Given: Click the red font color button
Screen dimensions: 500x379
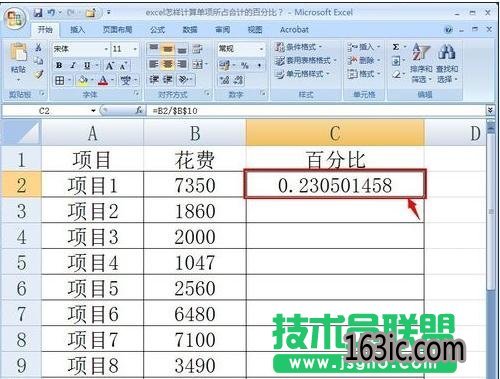Looking at the screenshot, I should [x=103, y=80].
